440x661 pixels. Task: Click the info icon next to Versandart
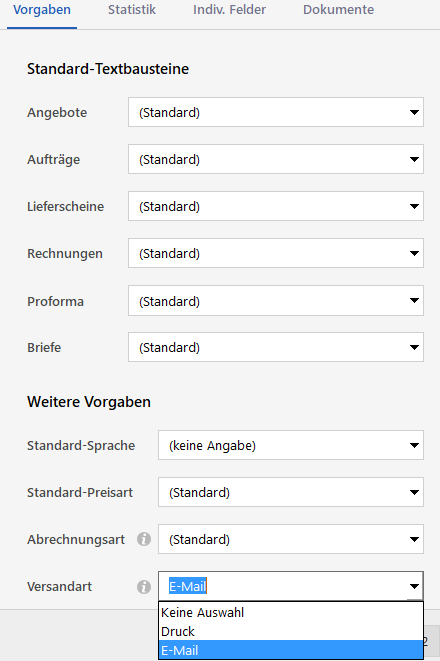pos(144,586)
